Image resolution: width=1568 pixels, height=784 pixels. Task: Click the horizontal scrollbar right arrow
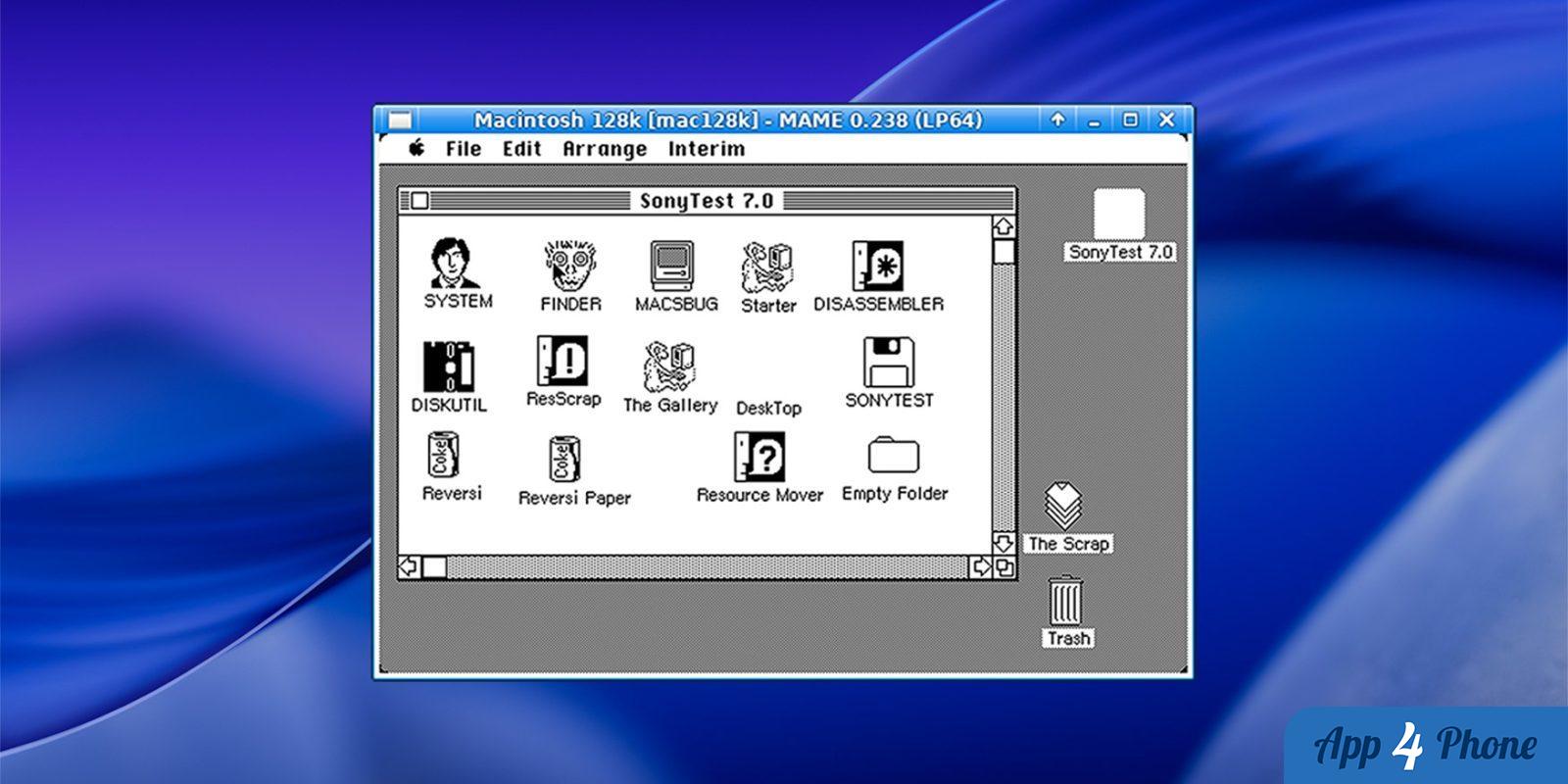click(x=981, y=566)
